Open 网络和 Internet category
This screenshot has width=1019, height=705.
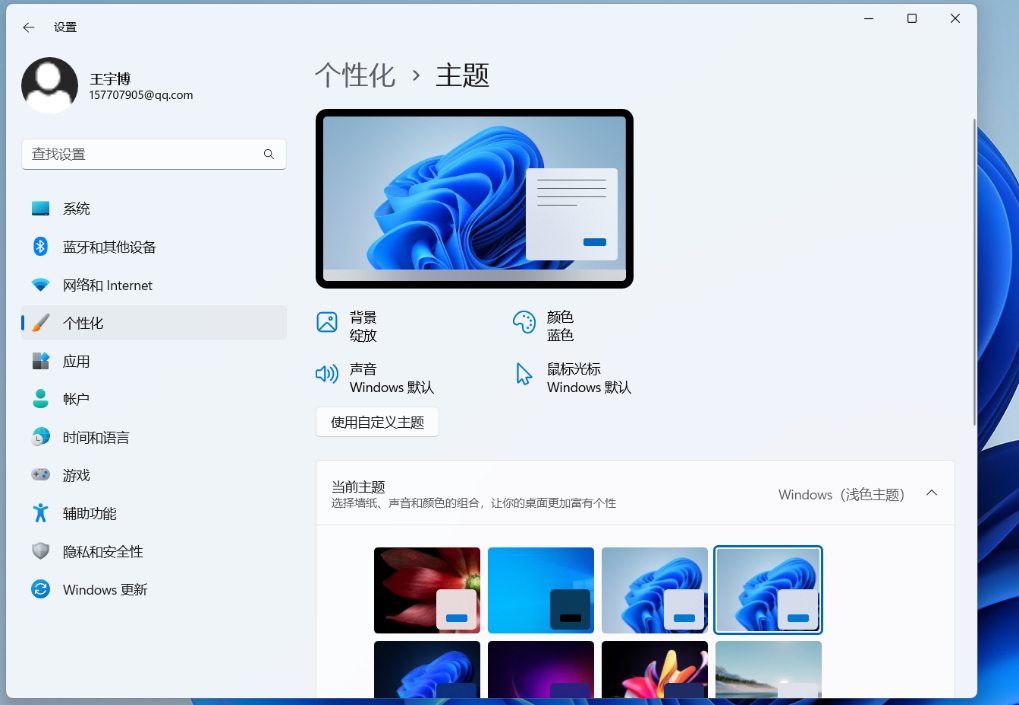pyautogui.click(x=154, y=285)
